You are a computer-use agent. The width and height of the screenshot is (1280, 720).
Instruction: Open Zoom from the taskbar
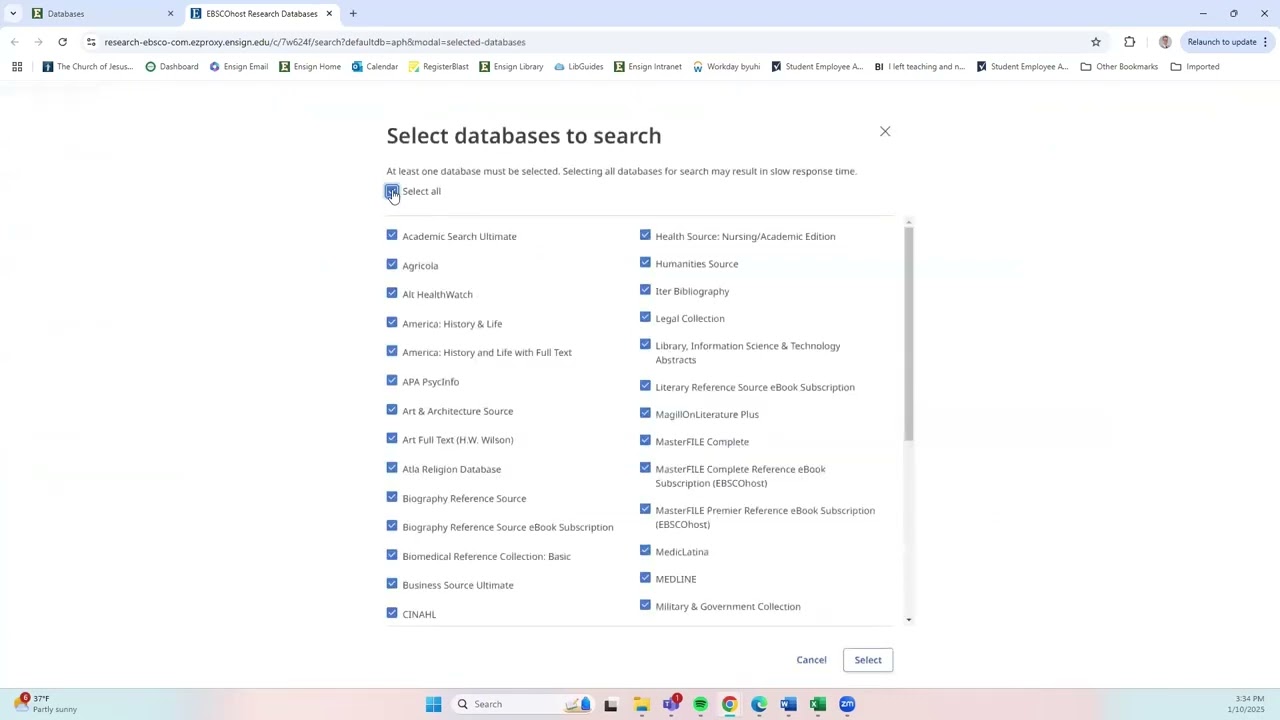pos(847,704)
